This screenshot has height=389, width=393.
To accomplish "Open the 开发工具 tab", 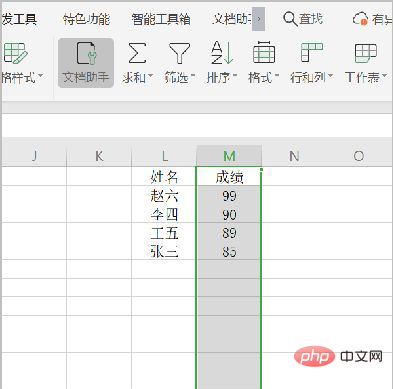I will point(19,19).
